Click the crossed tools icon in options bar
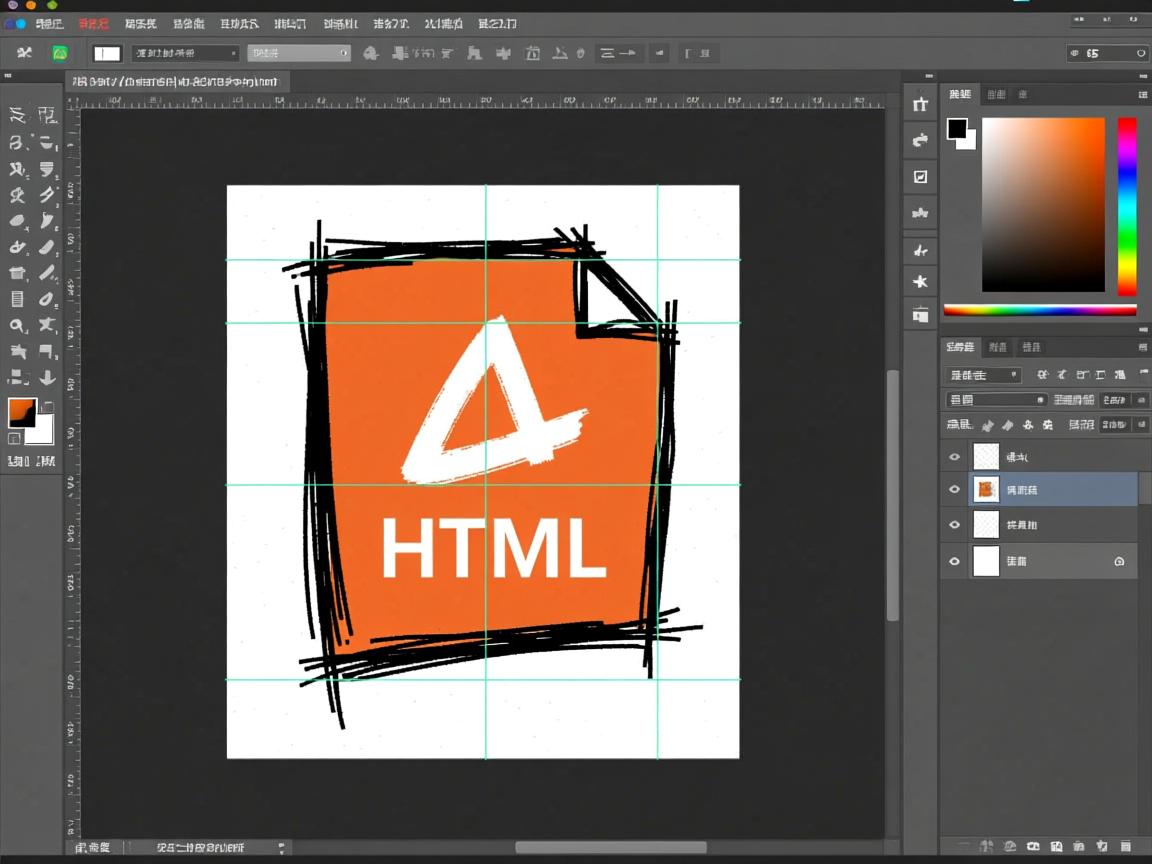Image resolution: width=1152 pixels, height=864 pixels. coord(25,53)
